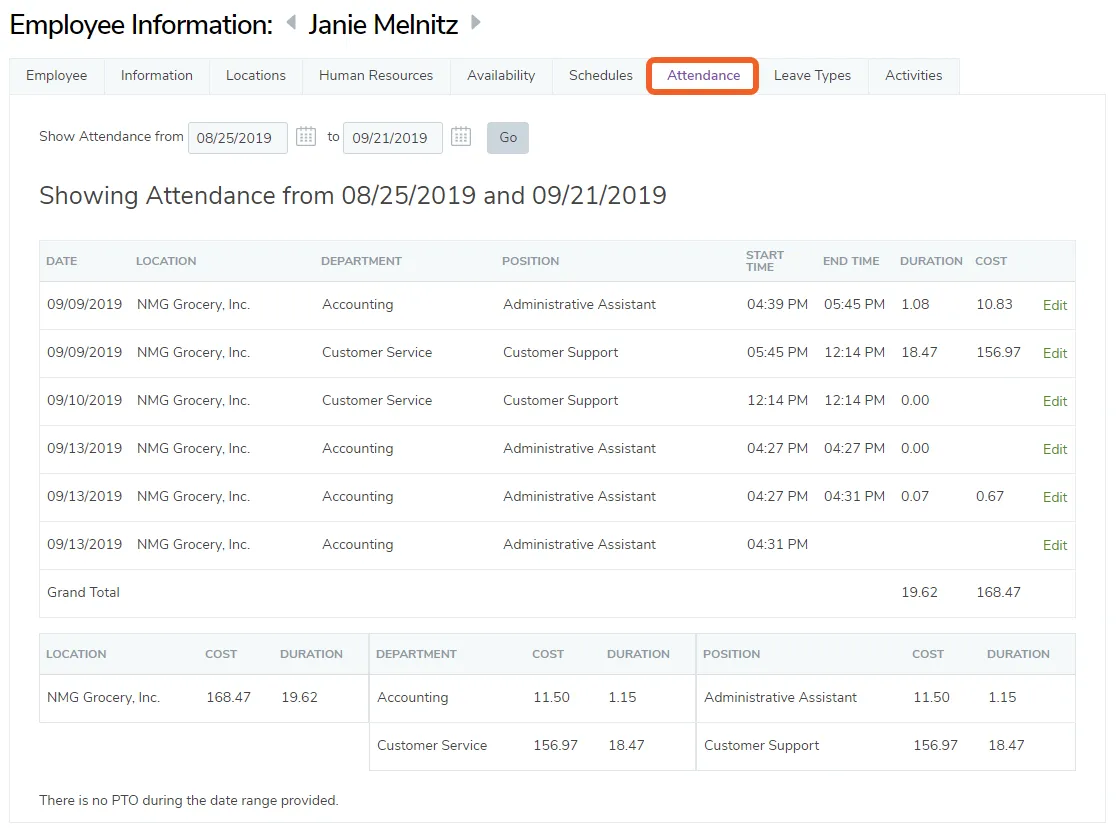Click the no PTO message text
The width and height of the screenshot is (1118, 833).
click(189, 801)
